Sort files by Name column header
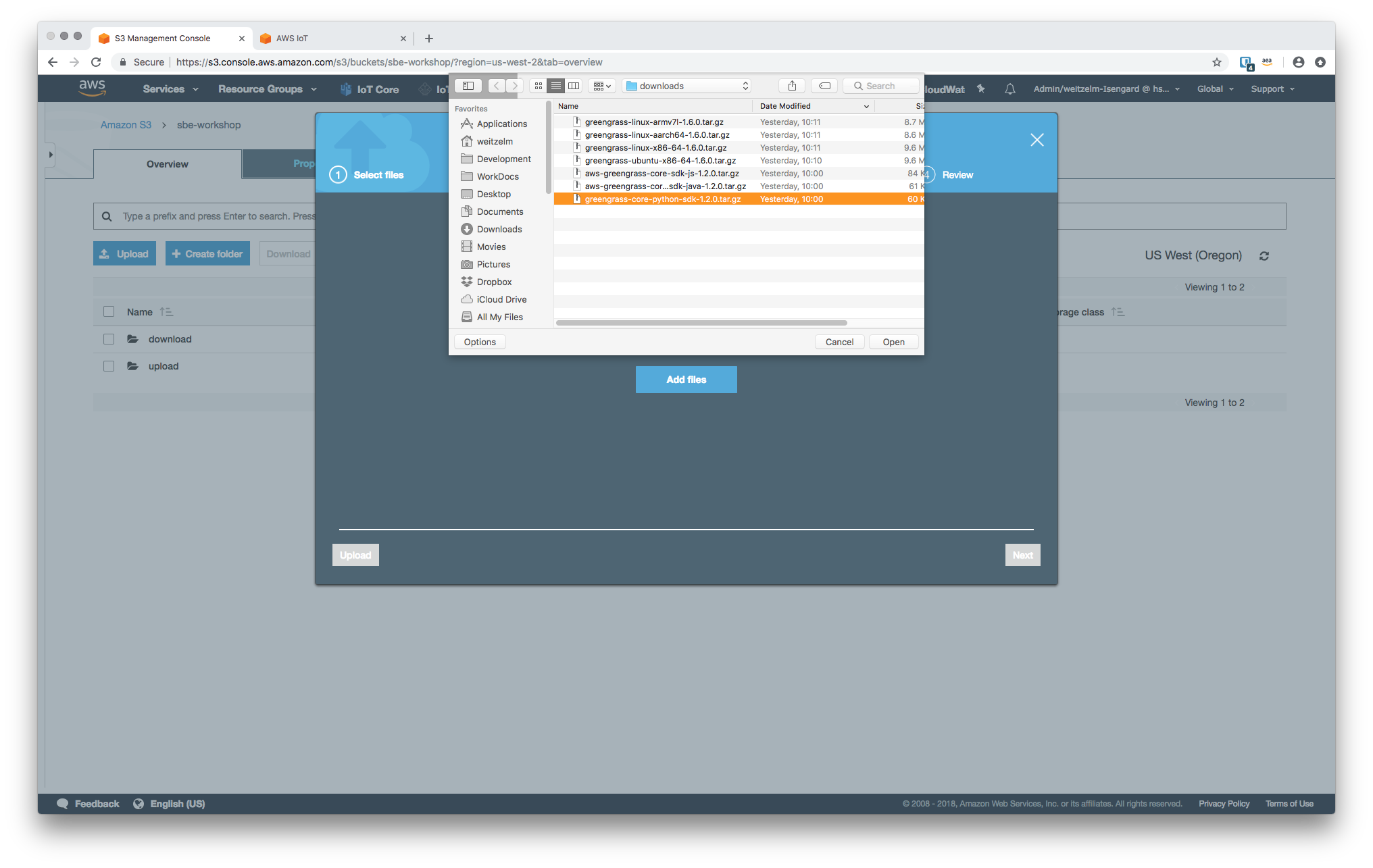 pyautogui.click(x=653, y=106)
